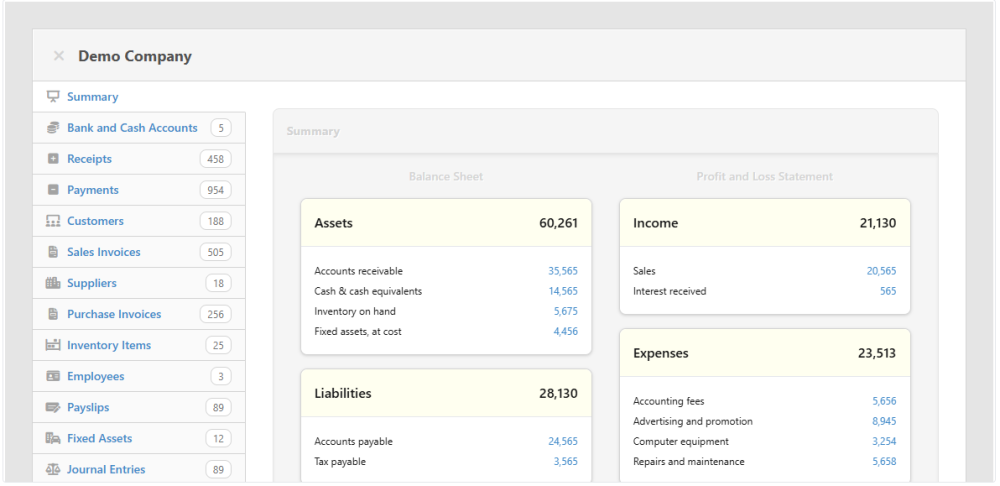Image resolution: width=1000 pixels, height=486 pixels.
Task: Click the 5 count badge for Bank Accounts
Action: coord(221,128)
